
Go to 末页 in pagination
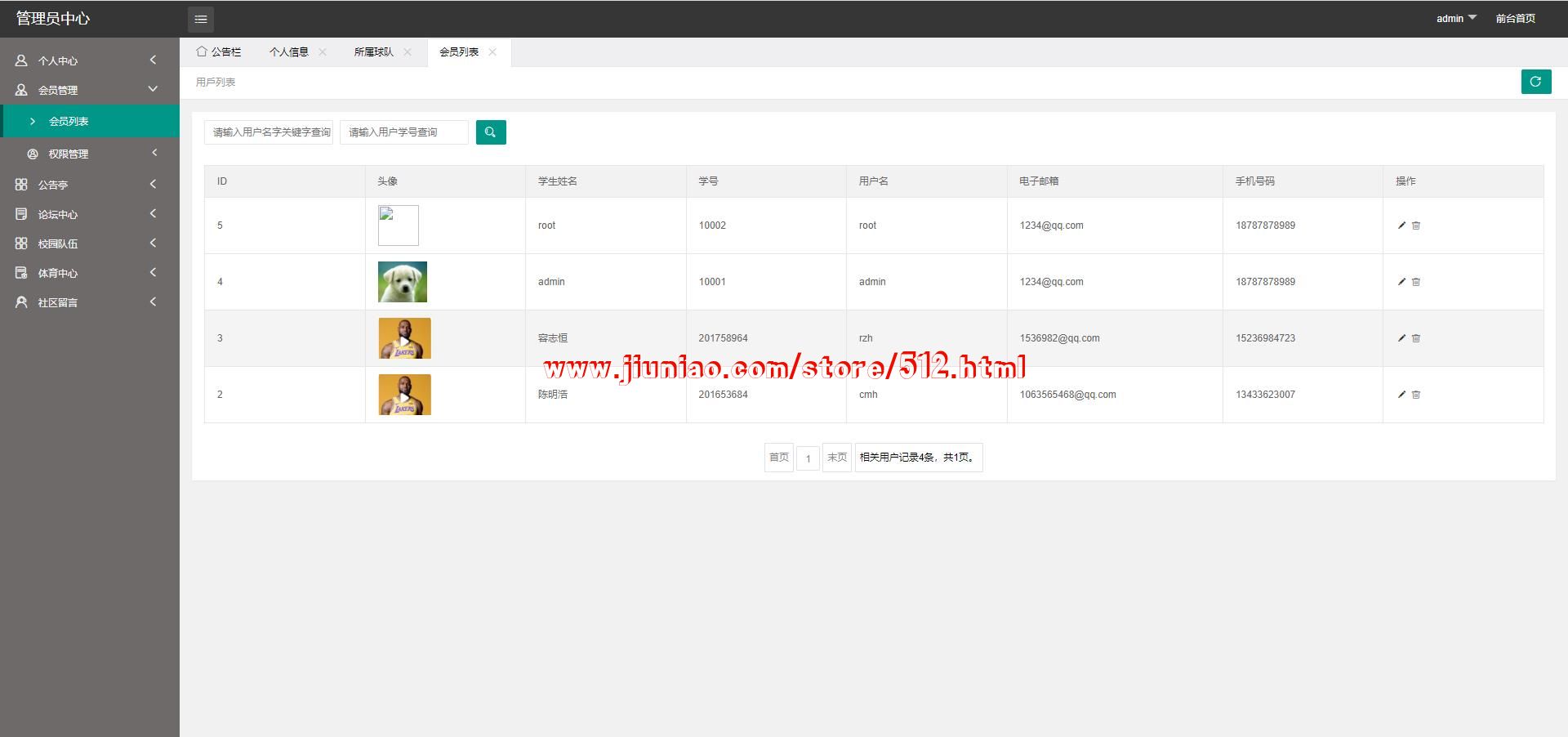point(836,458)
